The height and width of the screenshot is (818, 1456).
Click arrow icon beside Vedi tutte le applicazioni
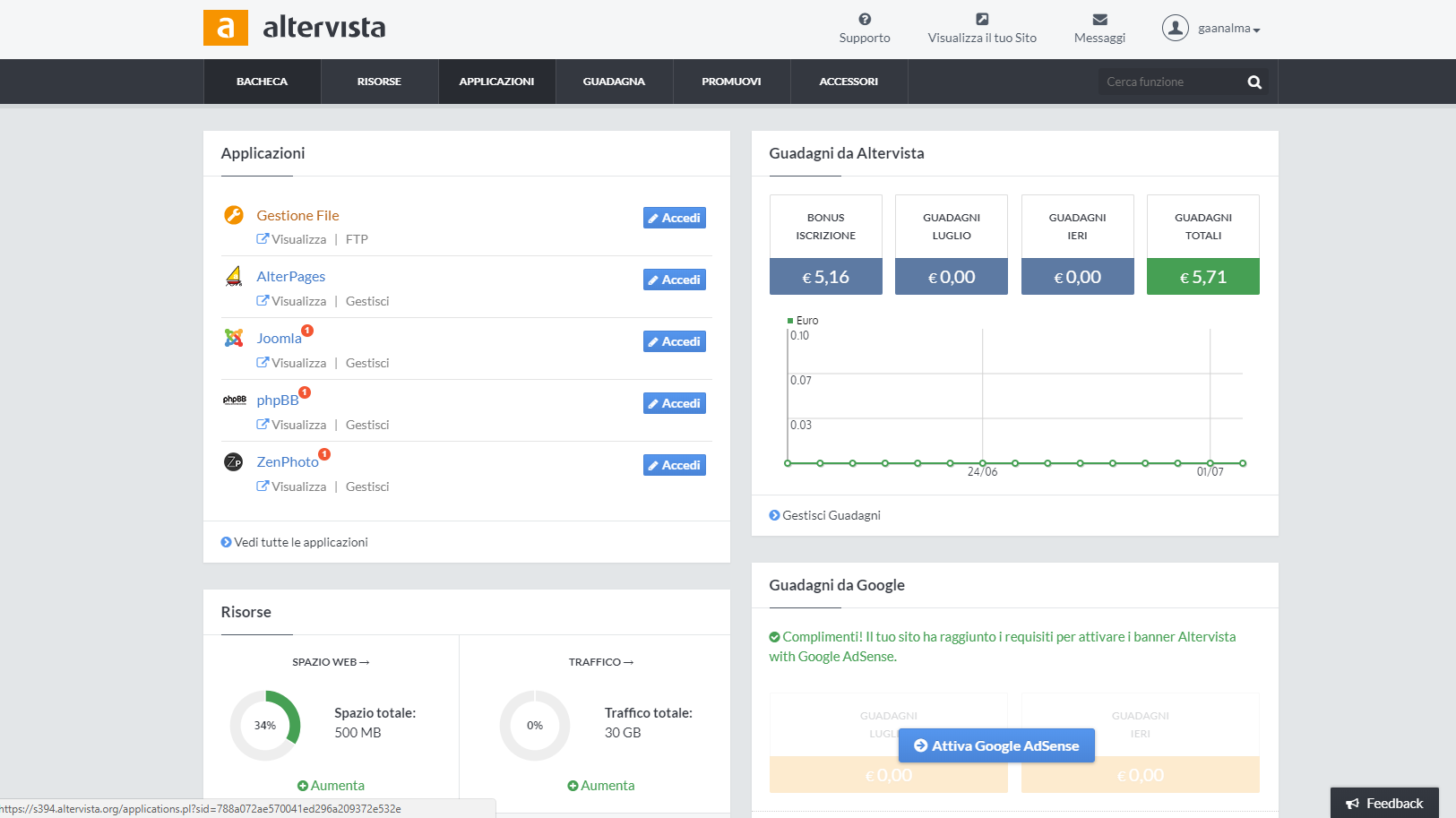(x=226, y=542)
